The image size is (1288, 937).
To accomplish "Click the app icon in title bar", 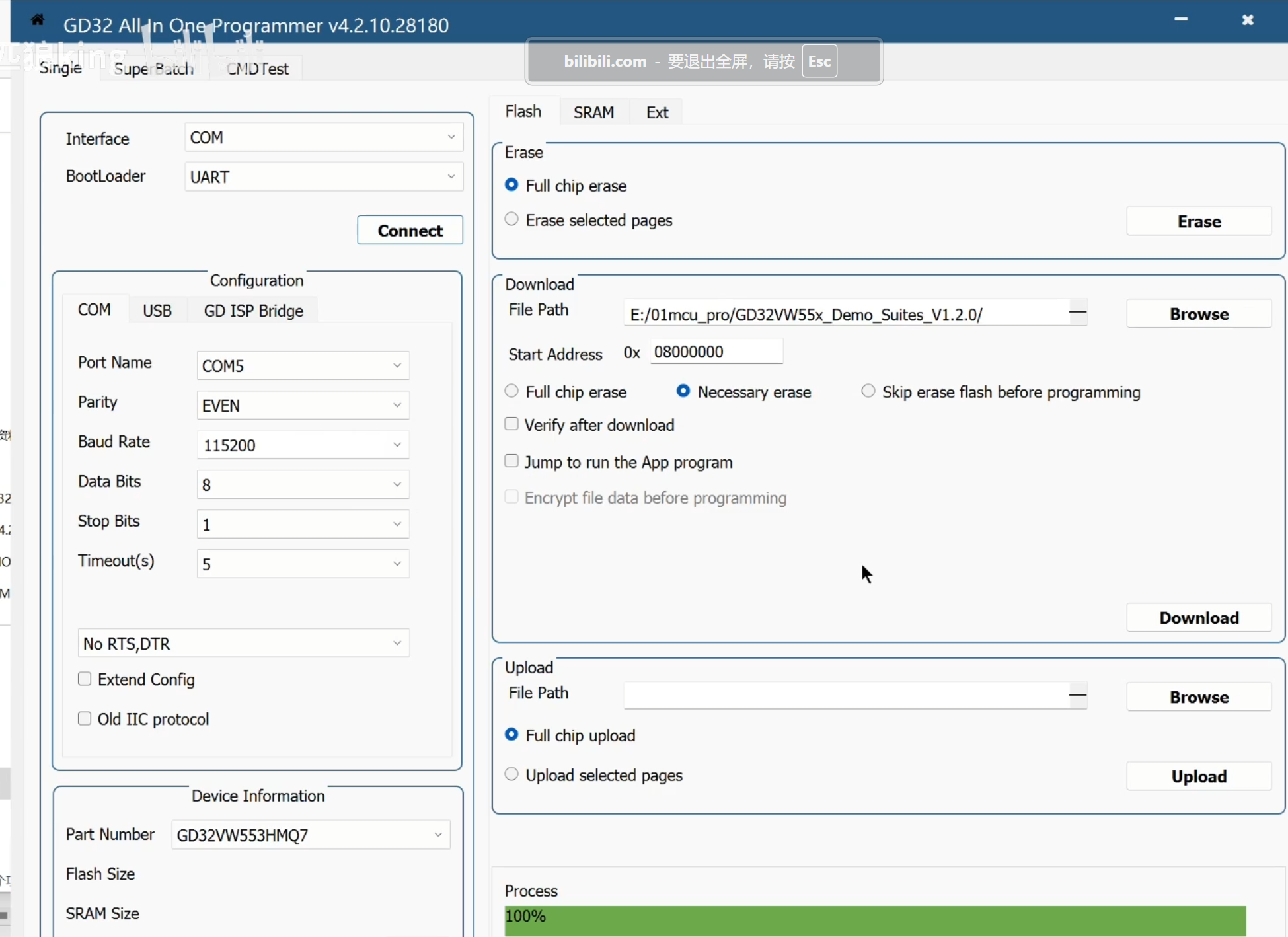I will pyautogui.click(x=38, y=20).
